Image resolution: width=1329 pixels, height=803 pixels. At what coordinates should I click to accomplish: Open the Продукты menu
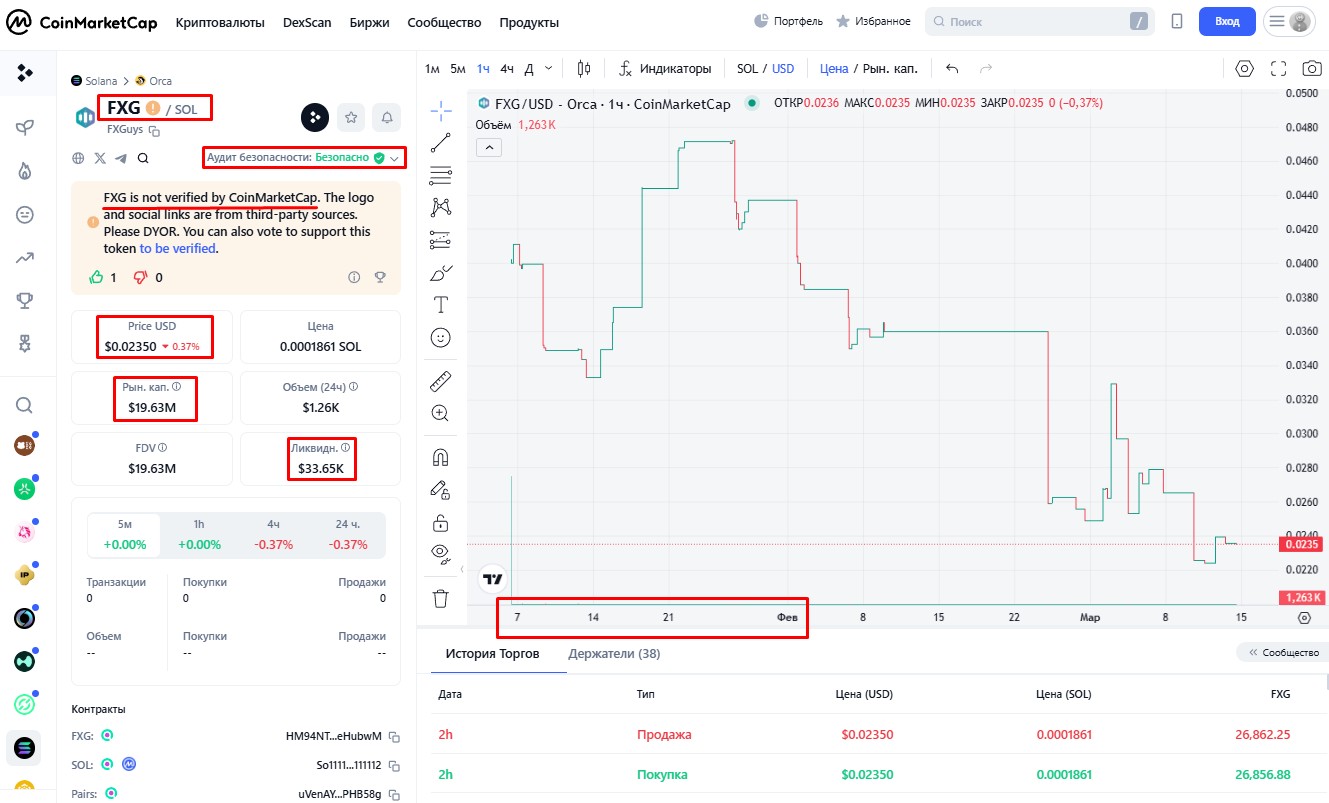click(x=529, y=22)
